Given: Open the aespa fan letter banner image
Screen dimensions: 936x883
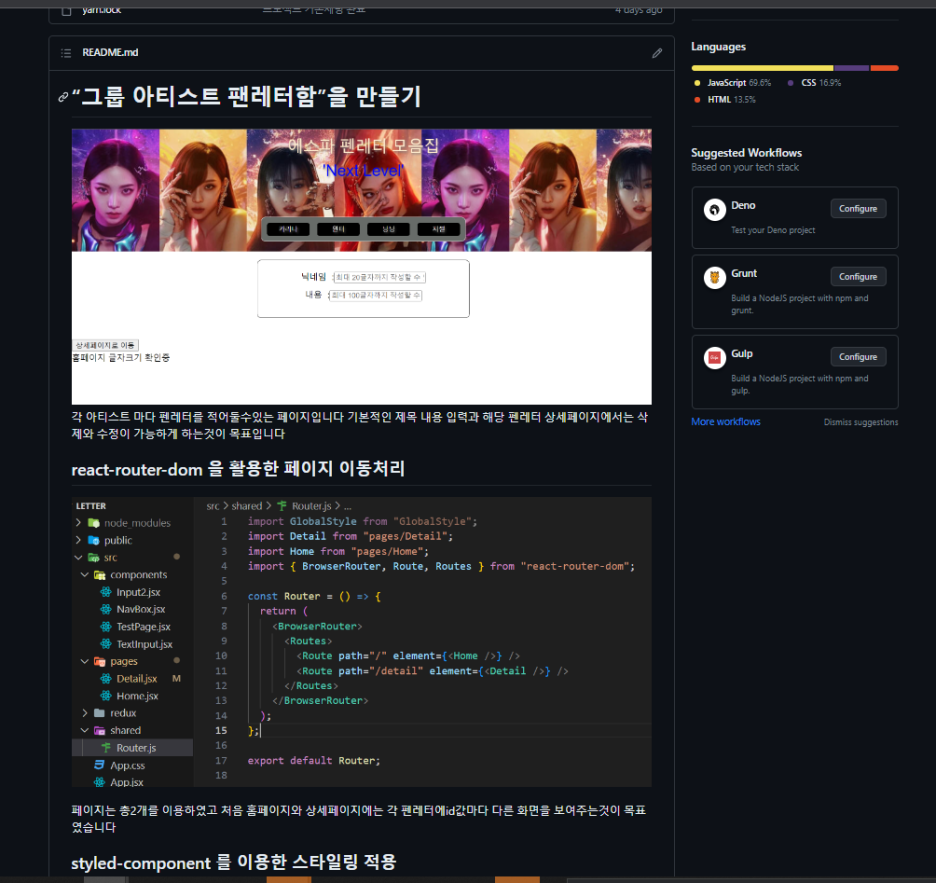Looking at the screenshot, I should (x=361, y=267).
